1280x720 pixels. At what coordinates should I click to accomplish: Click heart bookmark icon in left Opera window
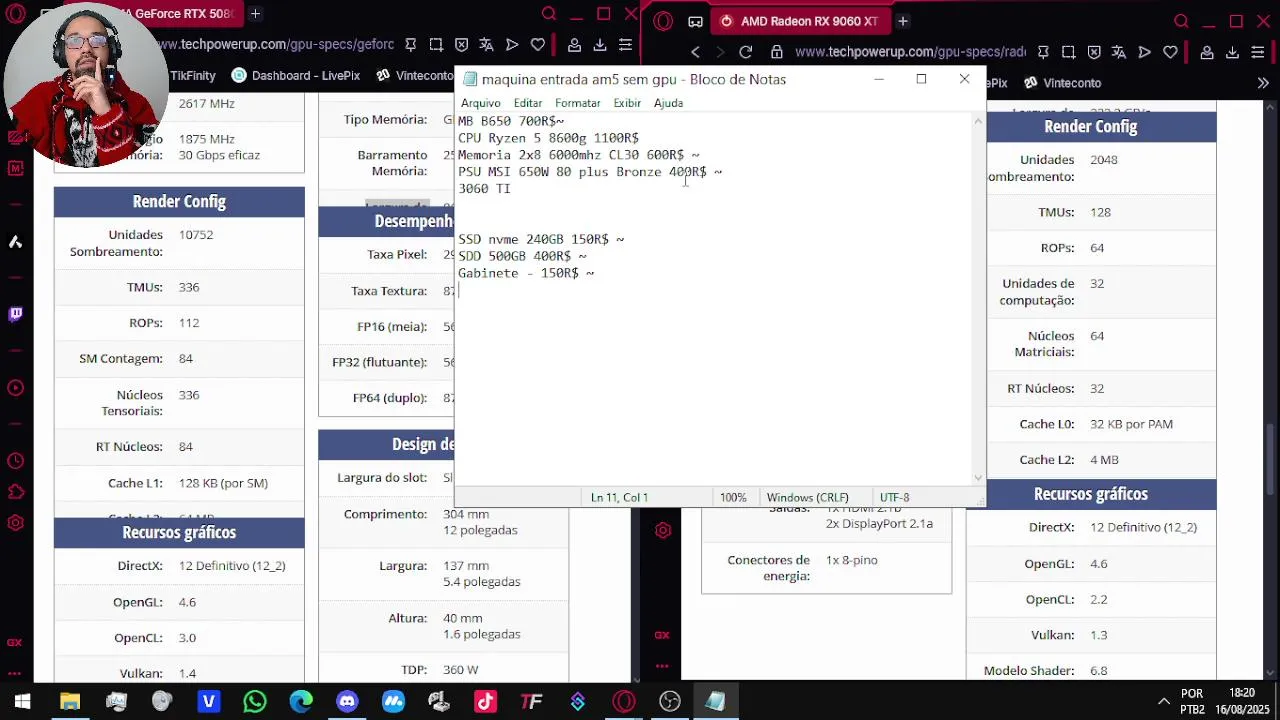tap(537, 45)
